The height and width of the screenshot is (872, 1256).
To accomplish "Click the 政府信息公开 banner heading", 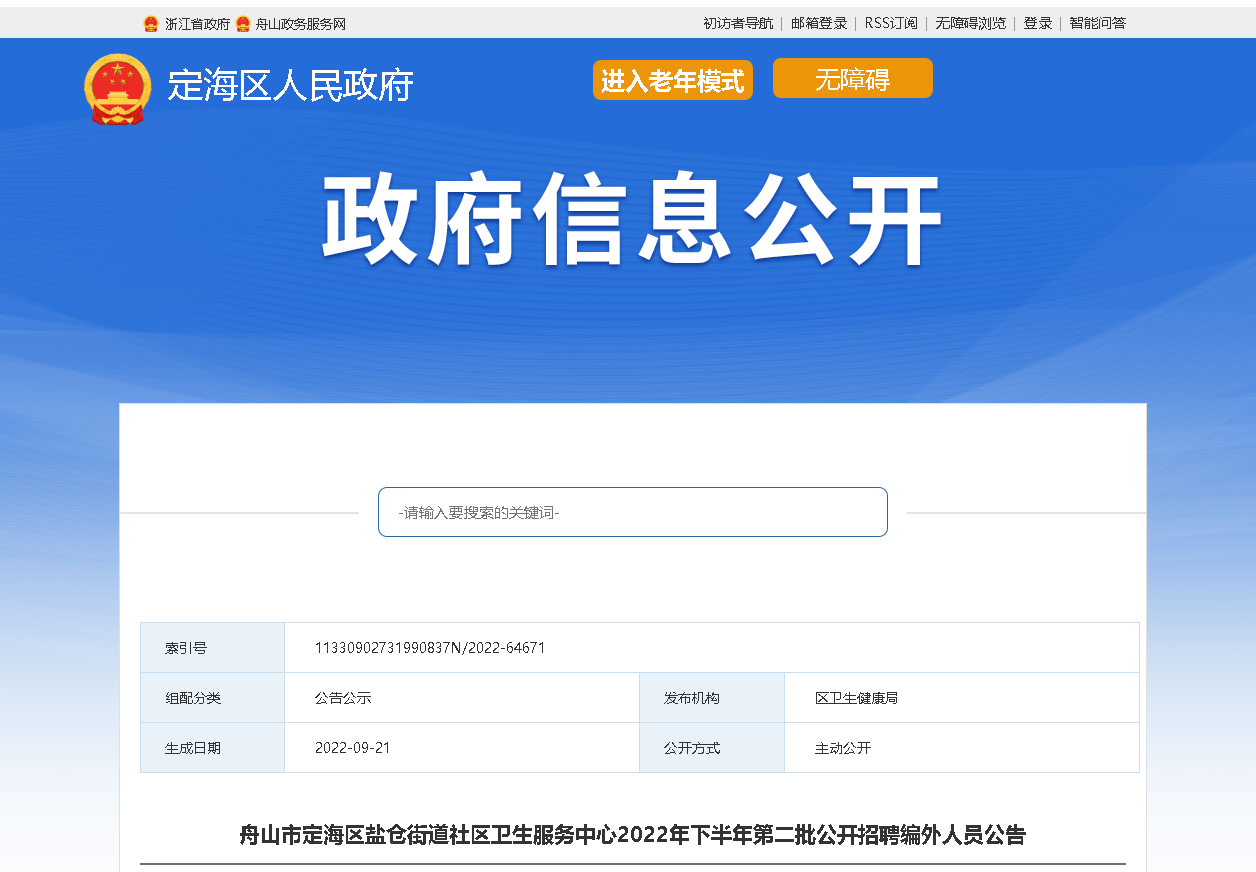I will coord(632,220).
